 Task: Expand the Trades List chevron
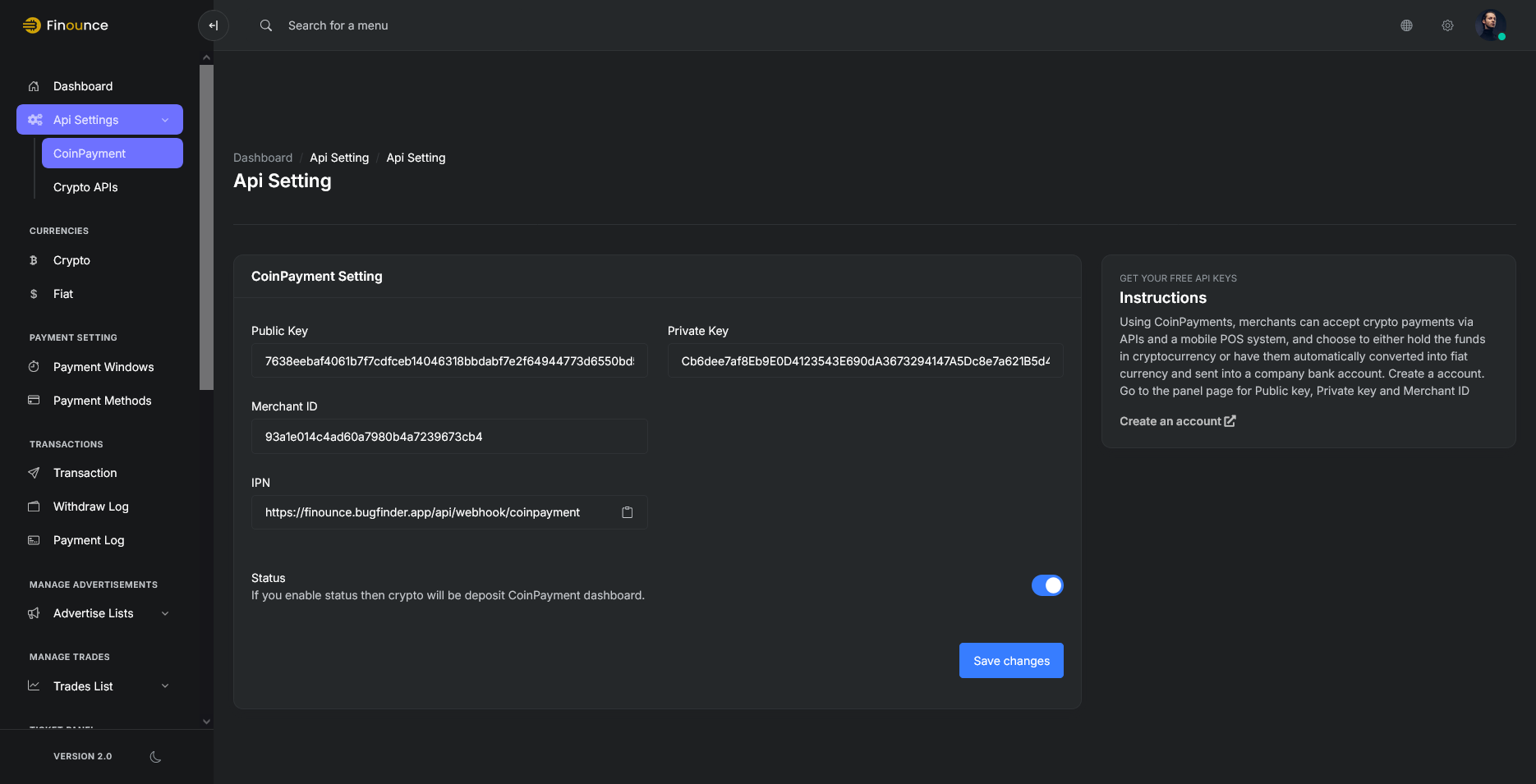pos(165,686)
